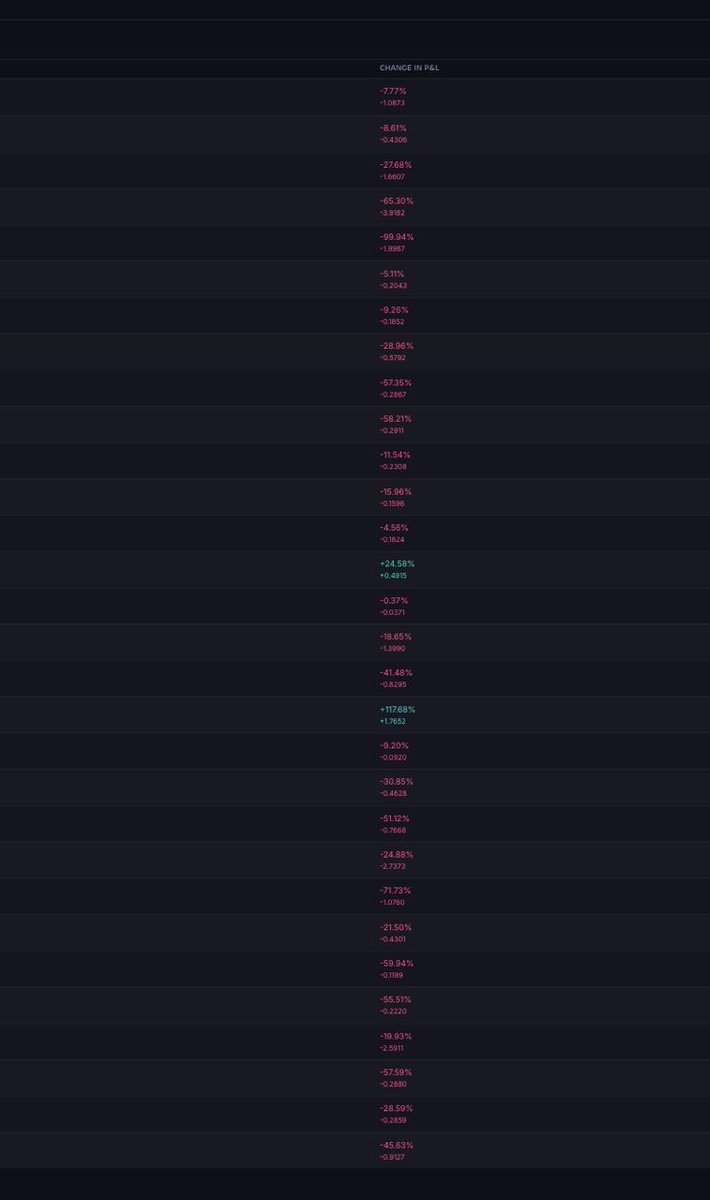Click the -11.54% change row
The height and width of the screenshot is (1200, 710).
[355, 460]
